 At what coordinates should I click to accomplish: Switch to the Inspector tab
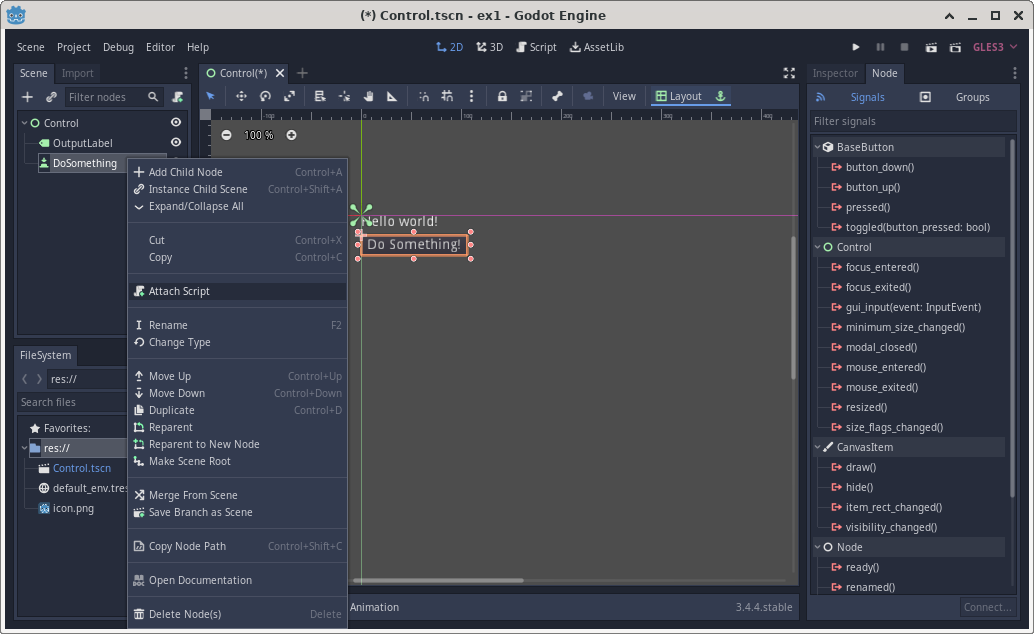[x=835, y=73]
